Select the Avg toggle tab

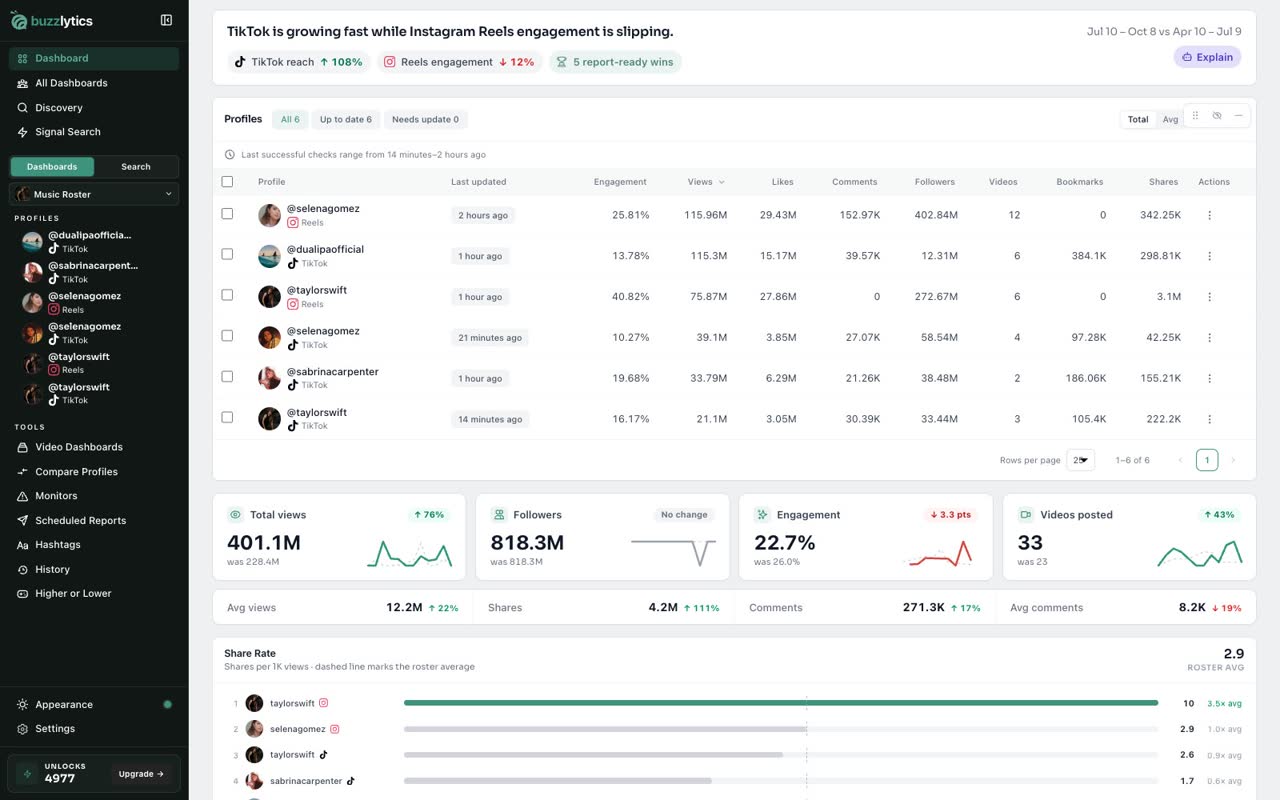pyautogui.click(x=1170, y=120)
